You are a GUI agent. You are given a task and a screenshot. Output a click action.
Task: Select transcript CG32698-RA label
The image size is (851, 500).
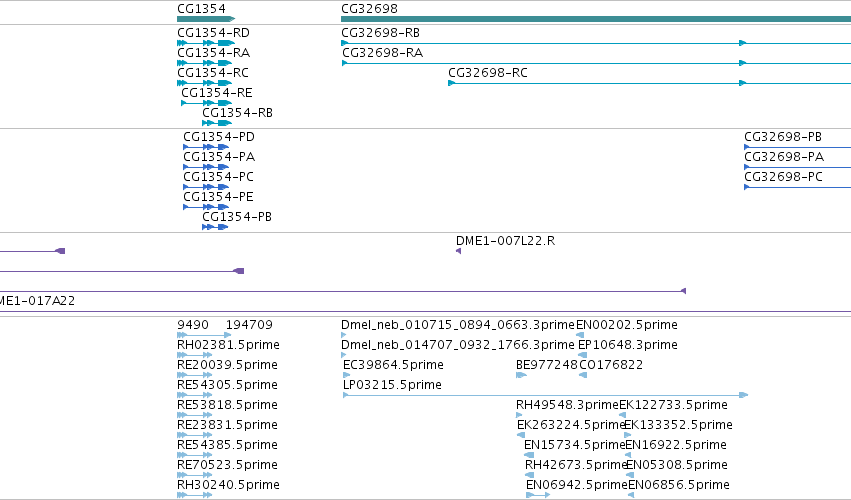(382, 53)
